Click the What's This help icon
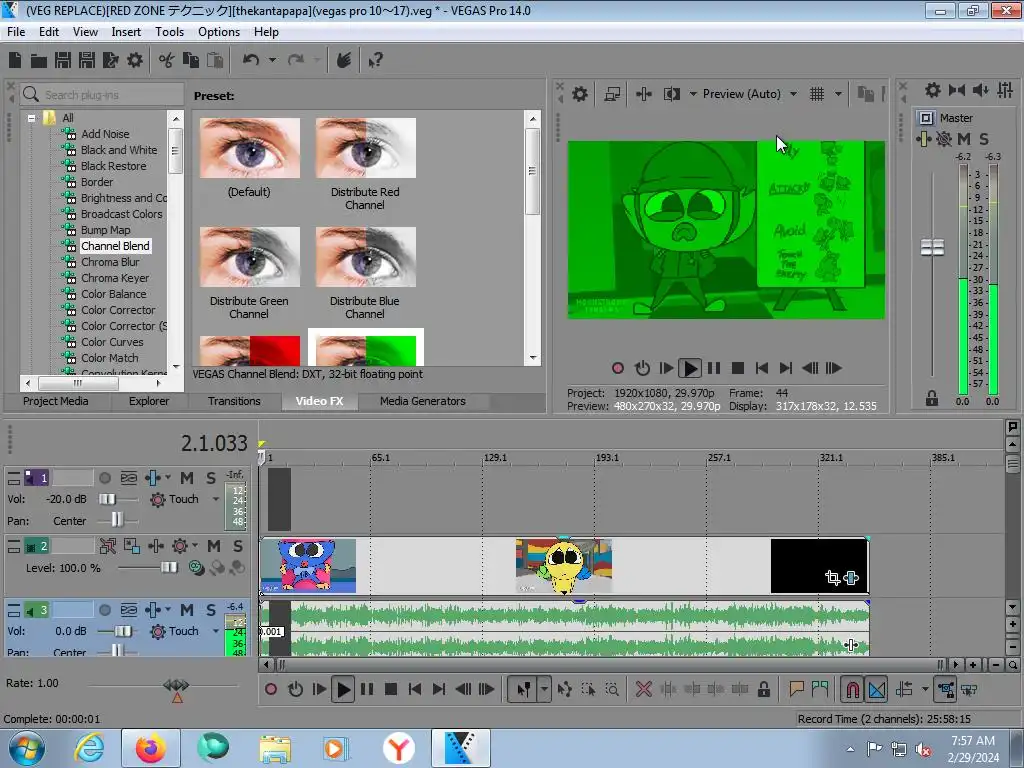The image size is (1024, 768). click(x=376, y=61)
